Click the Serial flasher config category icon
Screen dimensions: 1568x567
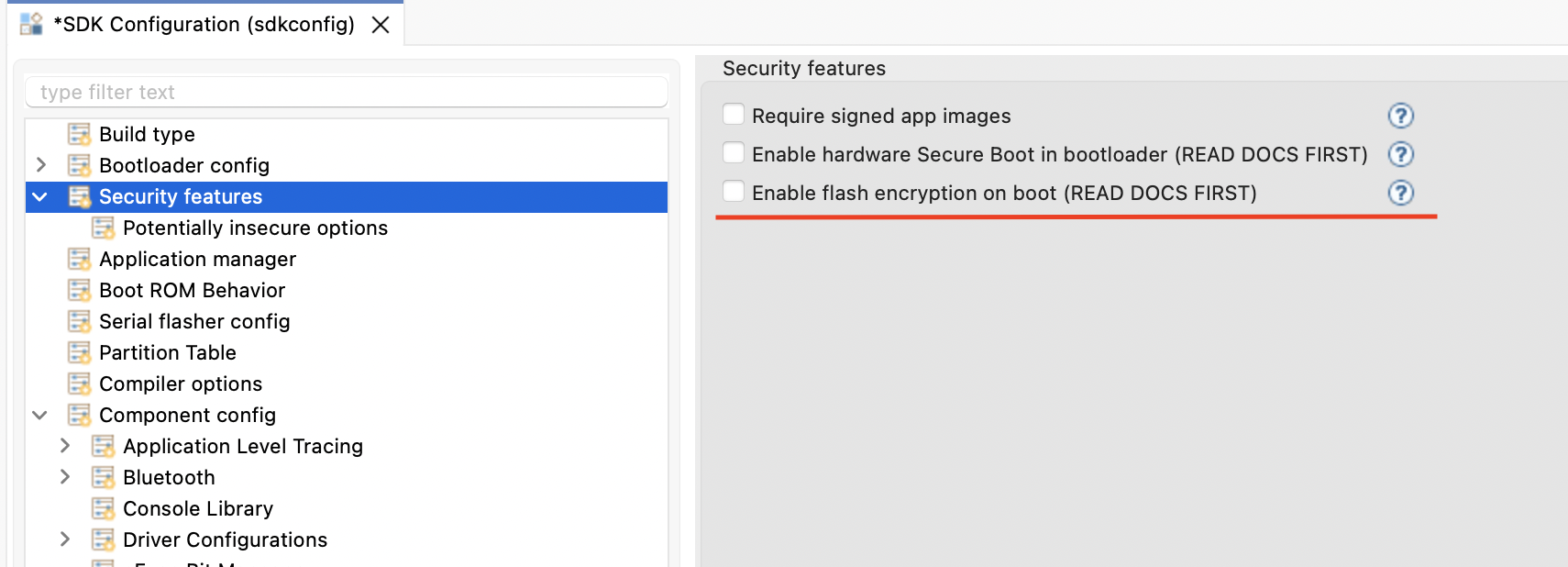click(x=79, y=321)
